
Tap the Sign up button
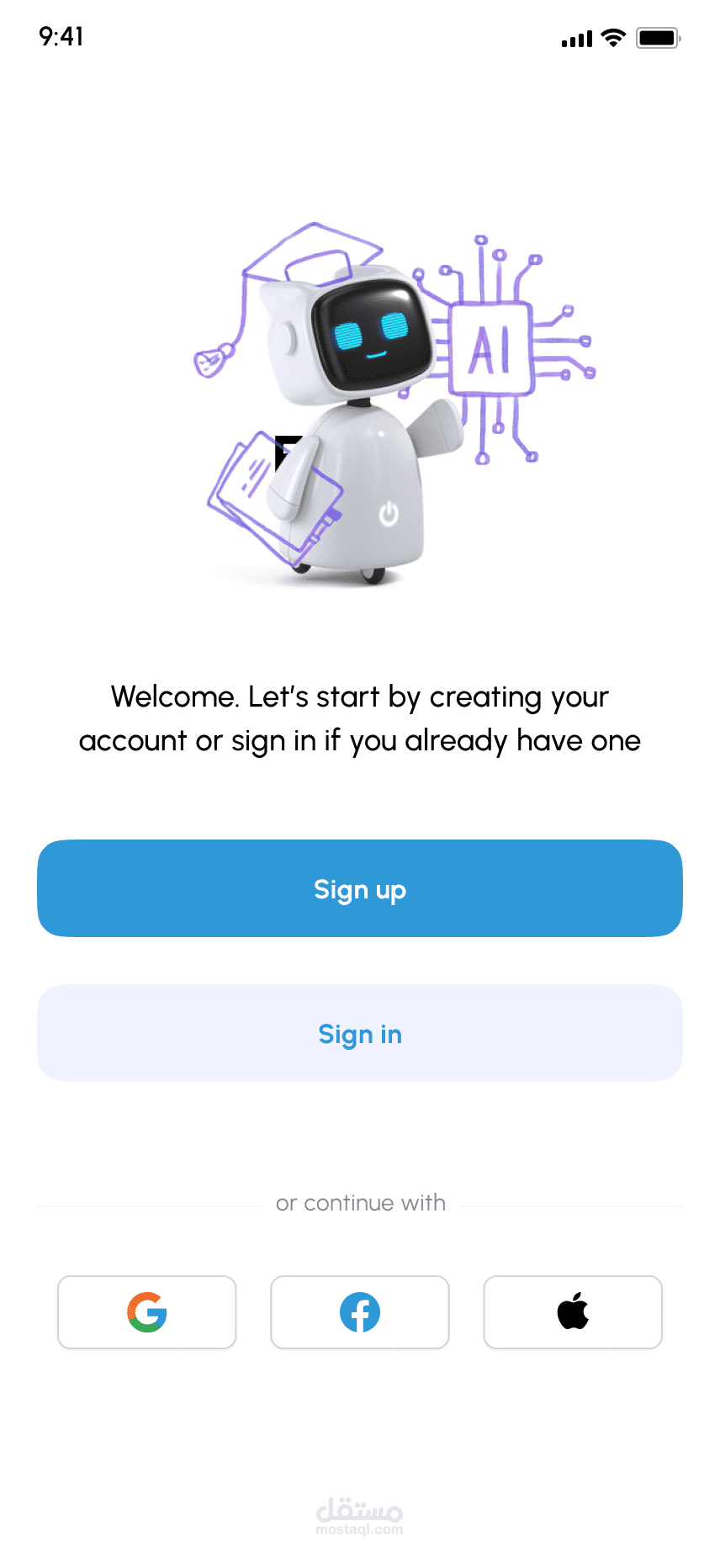[360, 888]
